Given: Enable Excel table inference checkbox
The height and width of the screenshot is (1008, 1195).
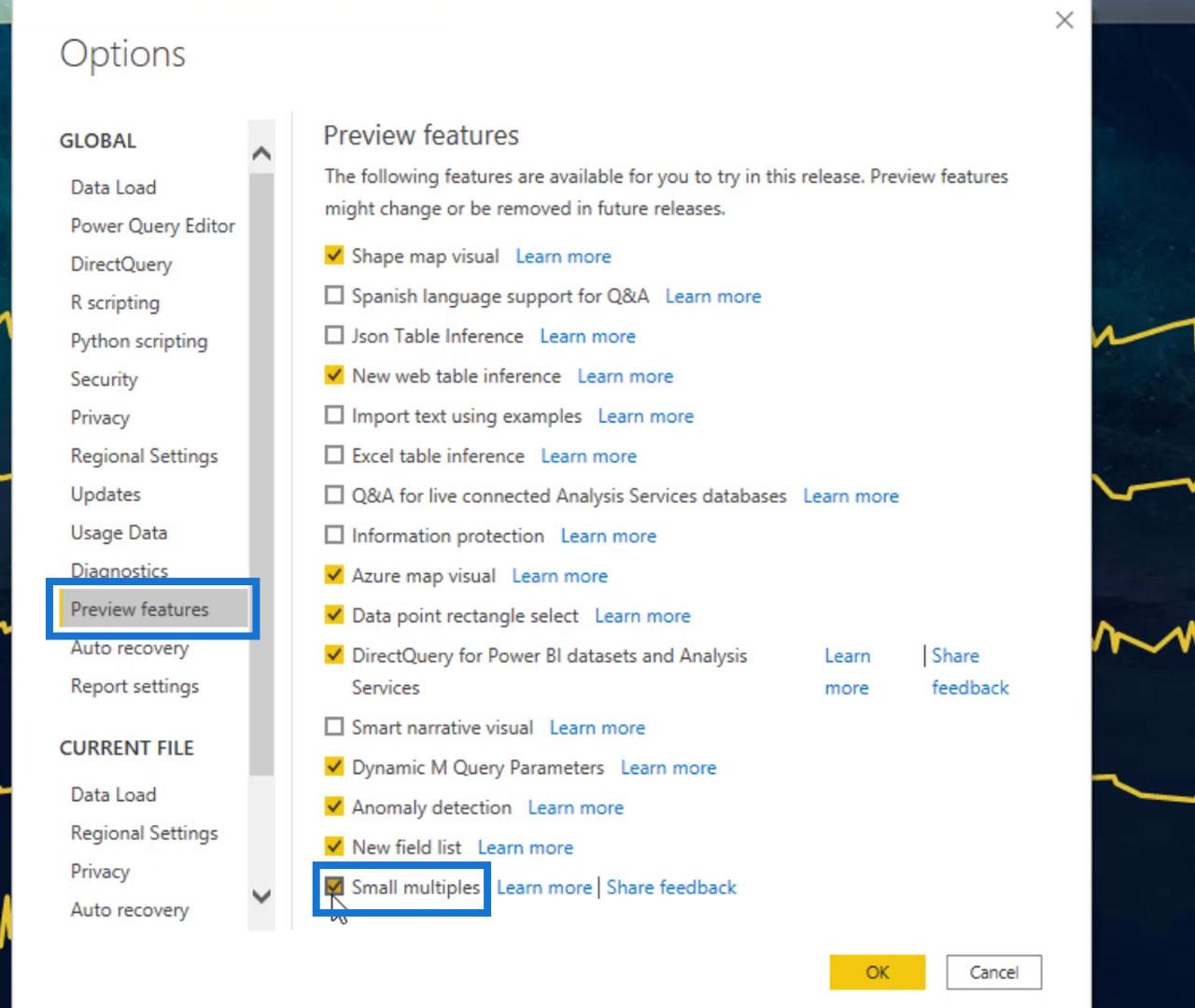Looking at the screenshot, I should pyautogui.click(x=333, y=455).
